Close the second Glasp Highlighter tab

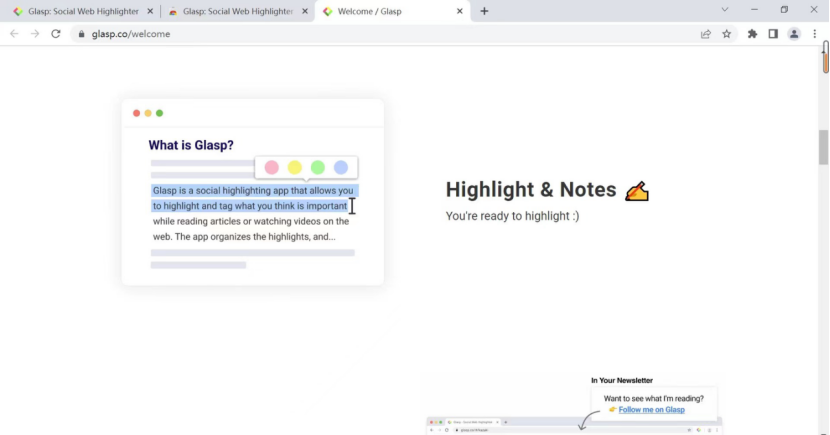[x=305, y=11]
